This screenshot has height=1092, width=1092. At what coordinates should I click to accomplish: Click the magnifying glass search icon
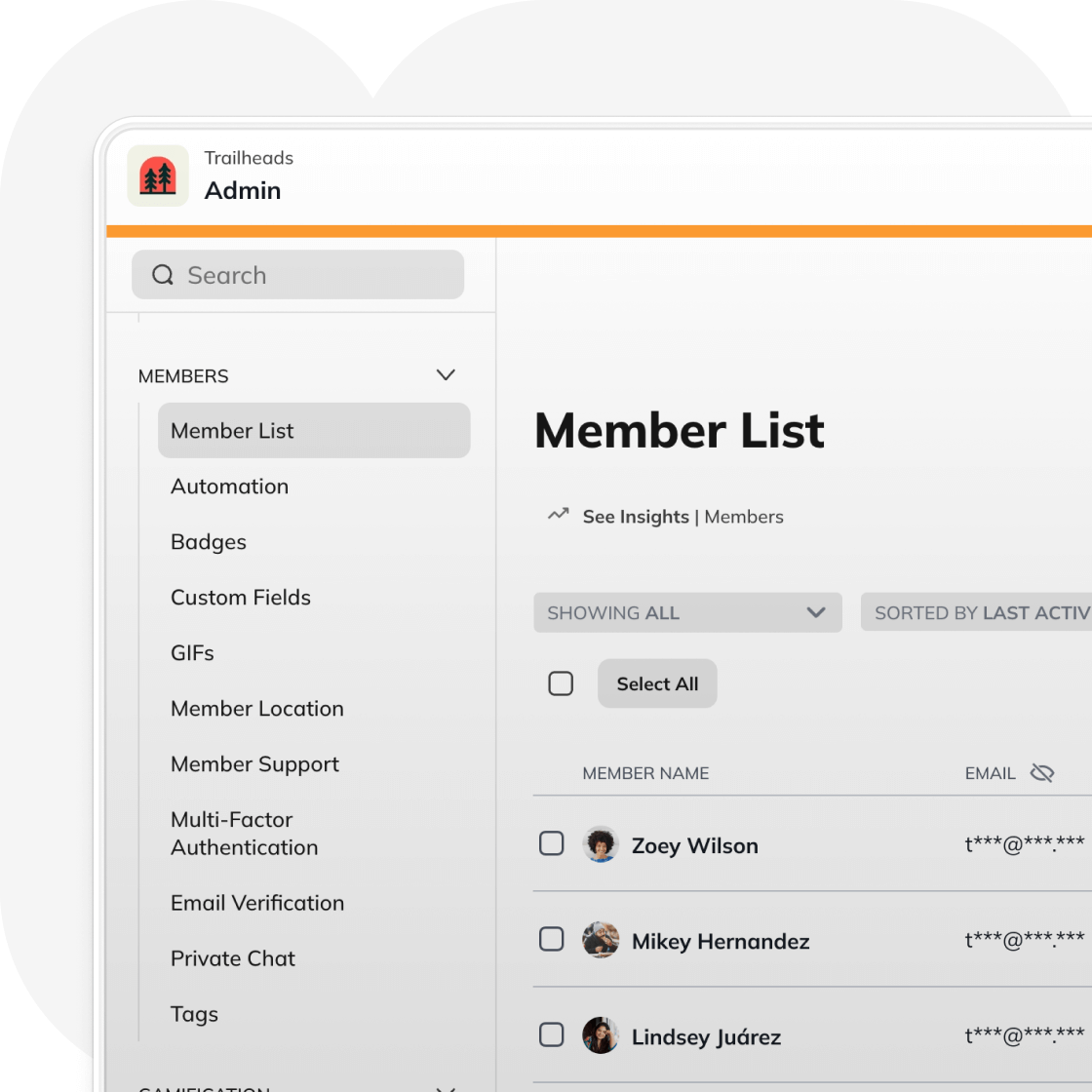point(162,275)
